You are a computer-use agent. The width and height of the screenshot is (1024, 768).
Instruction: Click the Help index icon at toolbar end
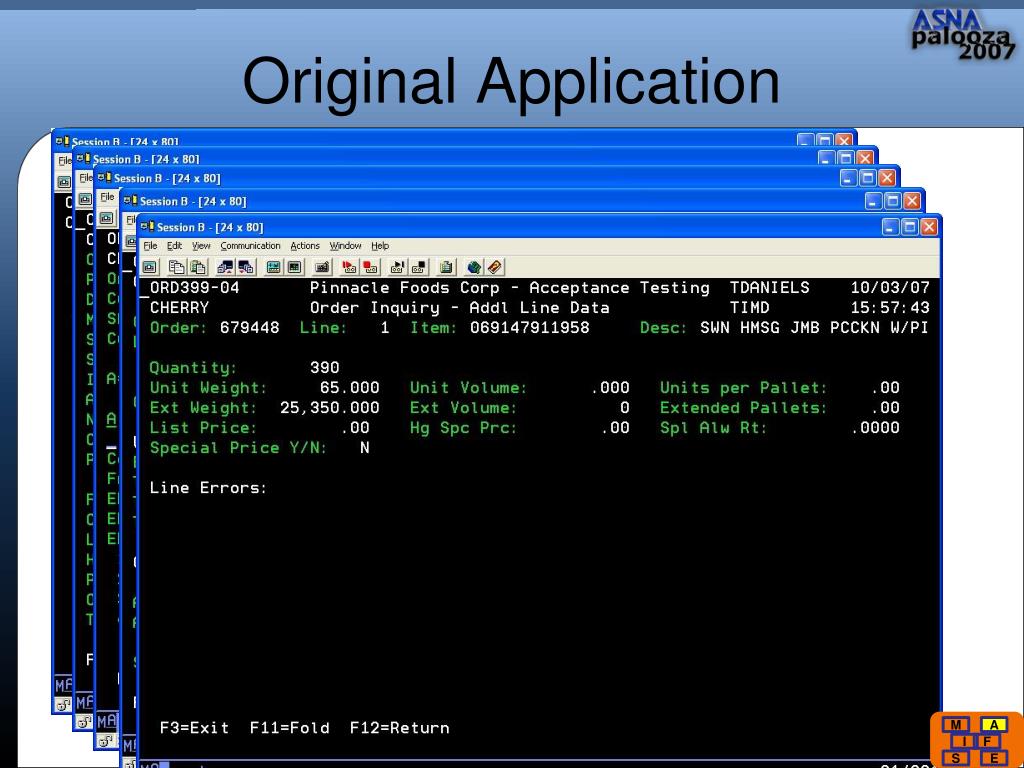(x=494, y=267)
